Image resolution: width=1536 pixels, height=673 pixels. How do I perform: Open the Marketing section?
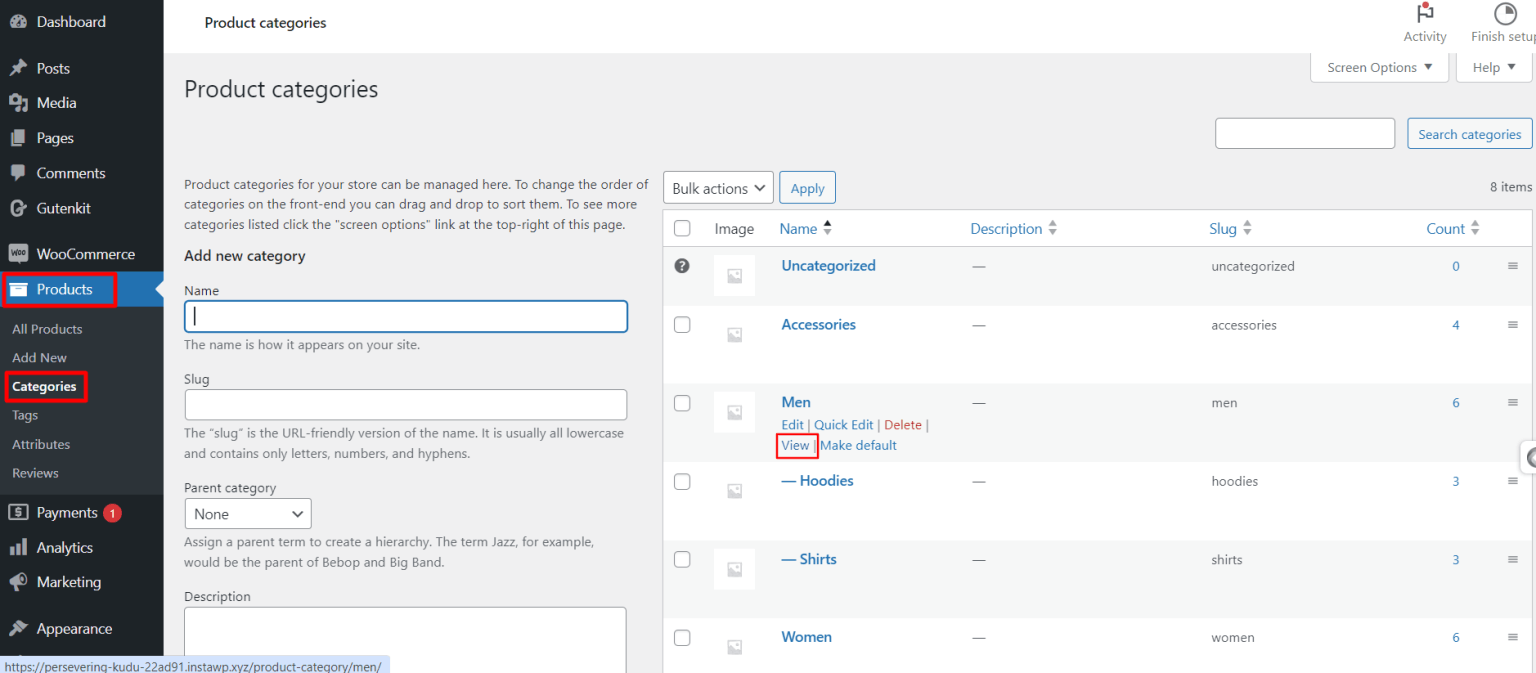(x=67, y=582)
